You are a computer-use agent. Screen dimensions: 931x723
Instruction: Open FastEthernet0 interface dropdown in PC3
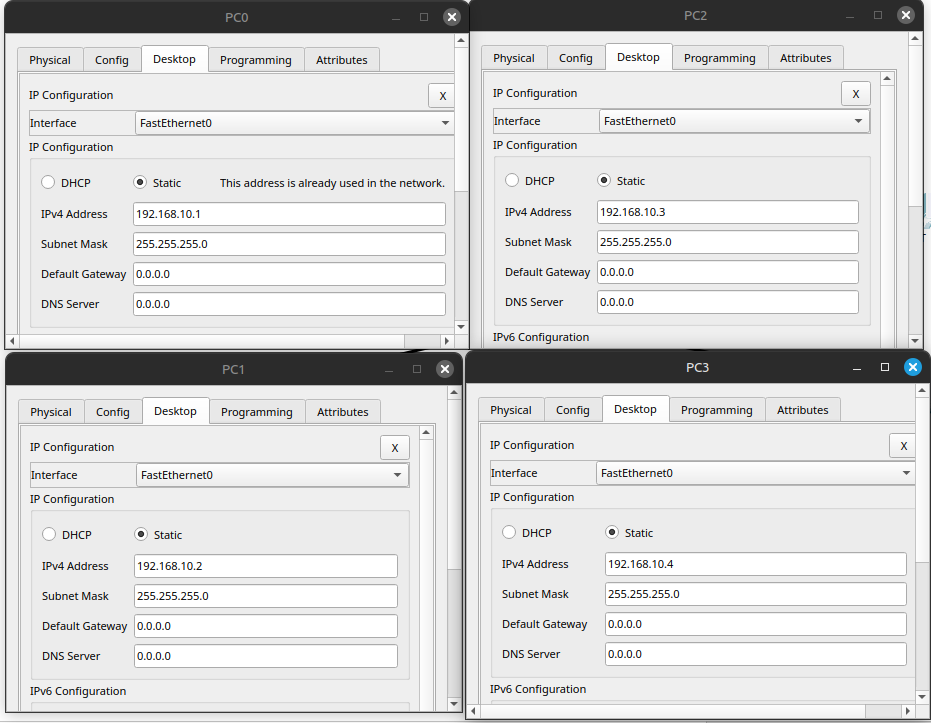click(755, 473)
